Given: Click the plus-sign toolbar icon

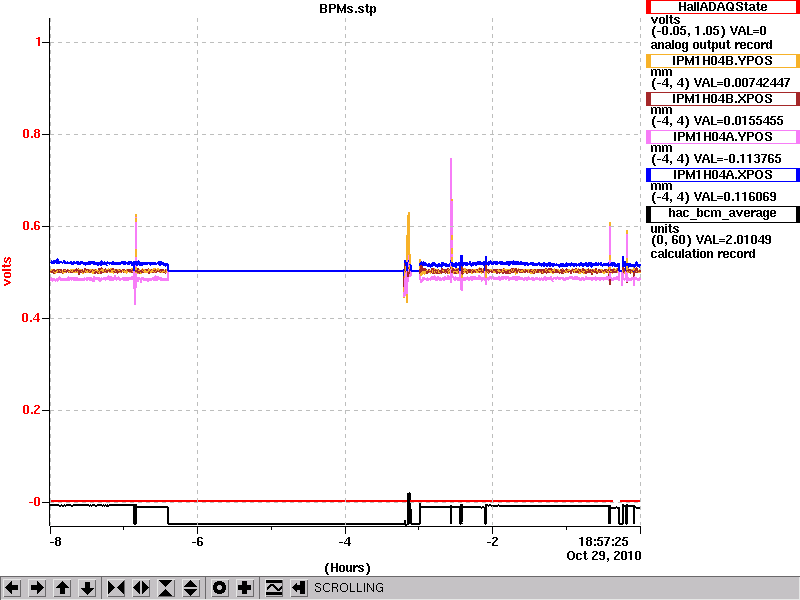Looking at the screenshot, I should [x=245, y=588].
